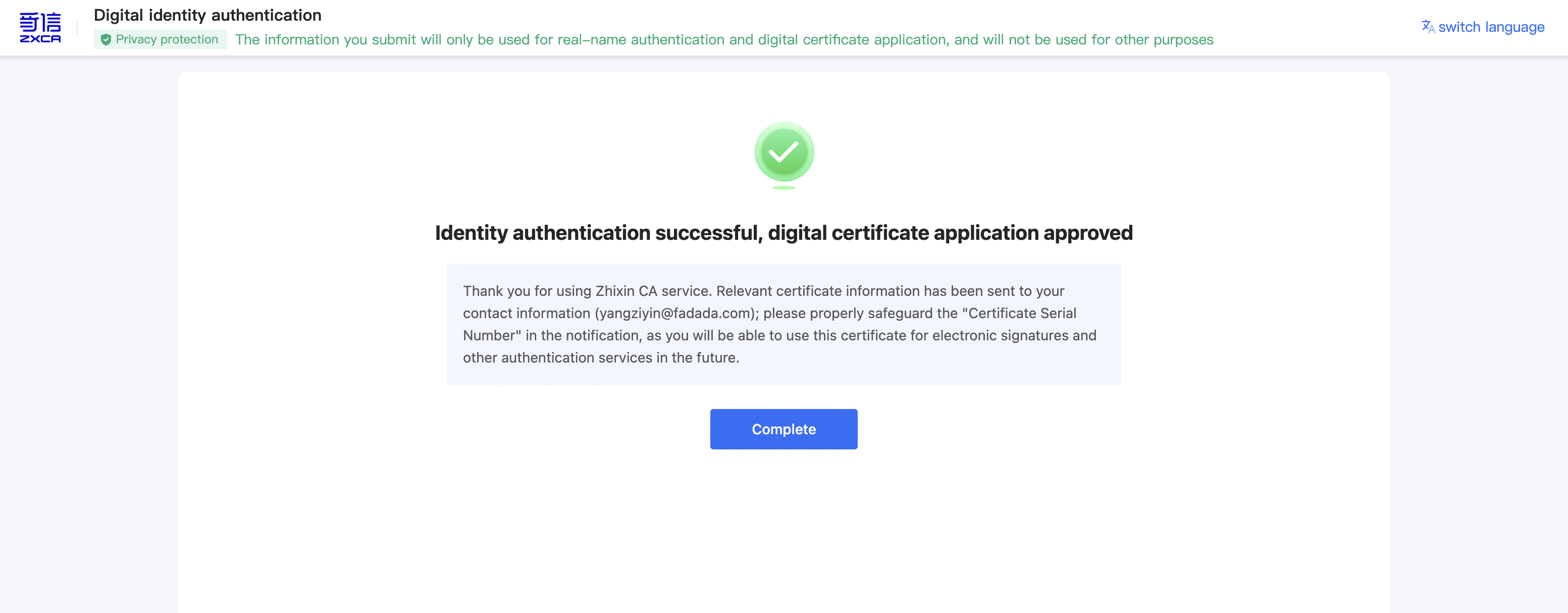Image resolution: width=1568 pixels, height=613 pixels.
Task: Select the Privacy protection badge label
Action: click(x=167, y=39)
